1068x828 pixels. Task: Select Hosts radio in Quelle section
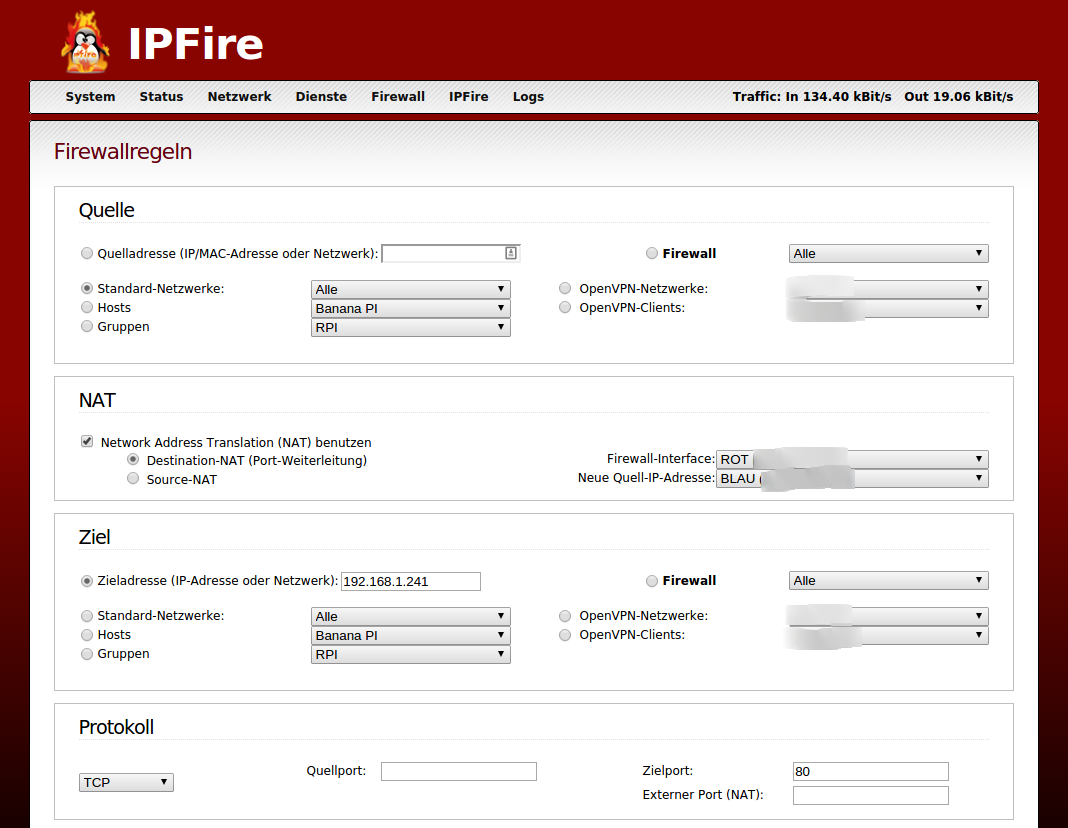(87, 307)
